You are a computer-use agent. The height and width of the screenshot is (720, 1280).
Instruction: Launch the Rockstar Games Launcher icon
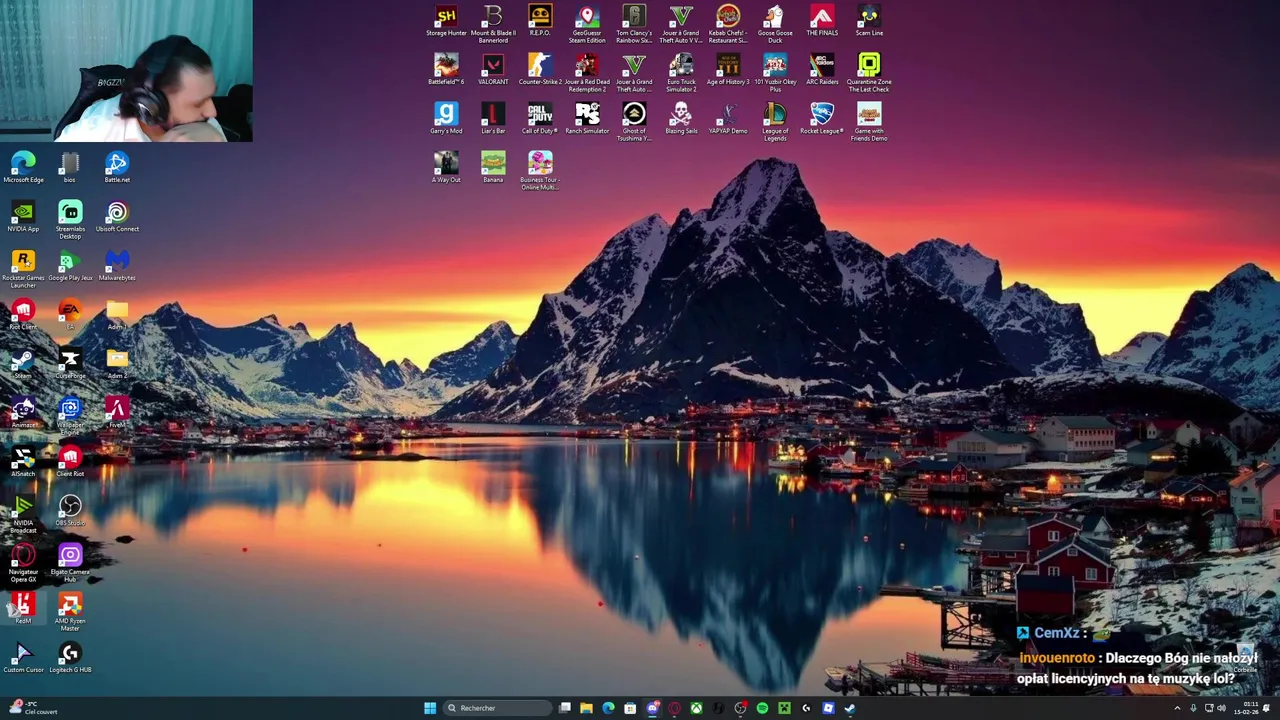(x=23, y=269)
